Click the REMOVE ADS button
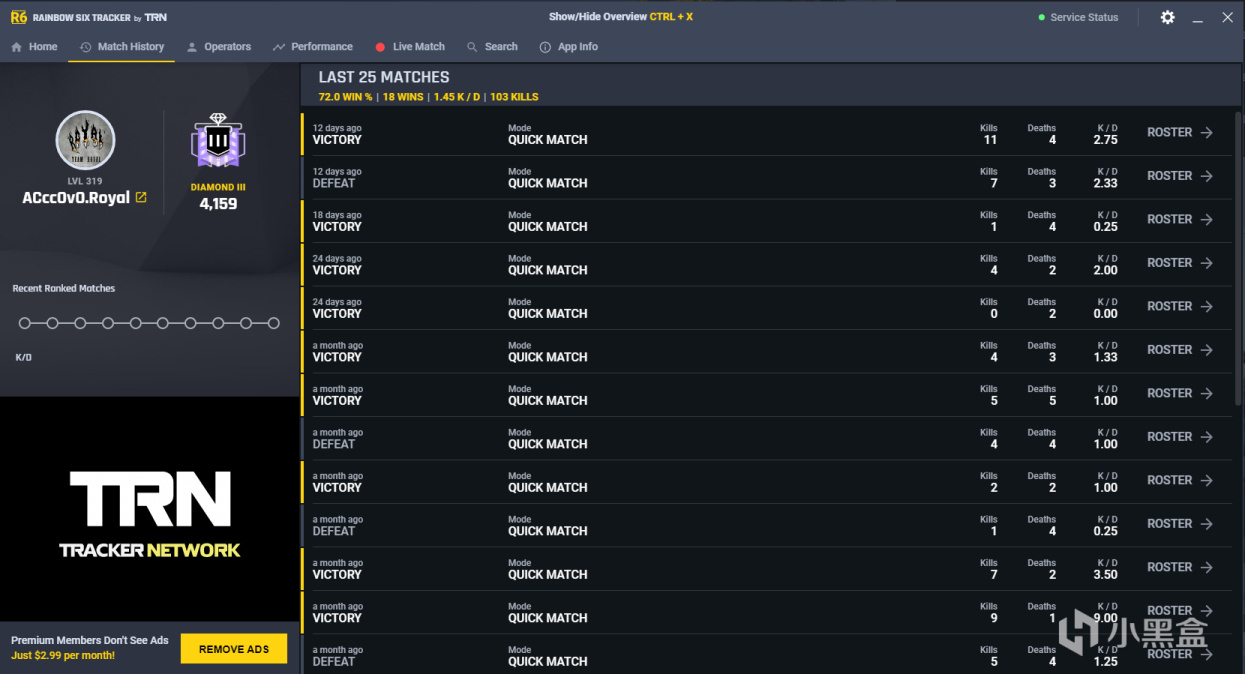 [x=234, y=649]
